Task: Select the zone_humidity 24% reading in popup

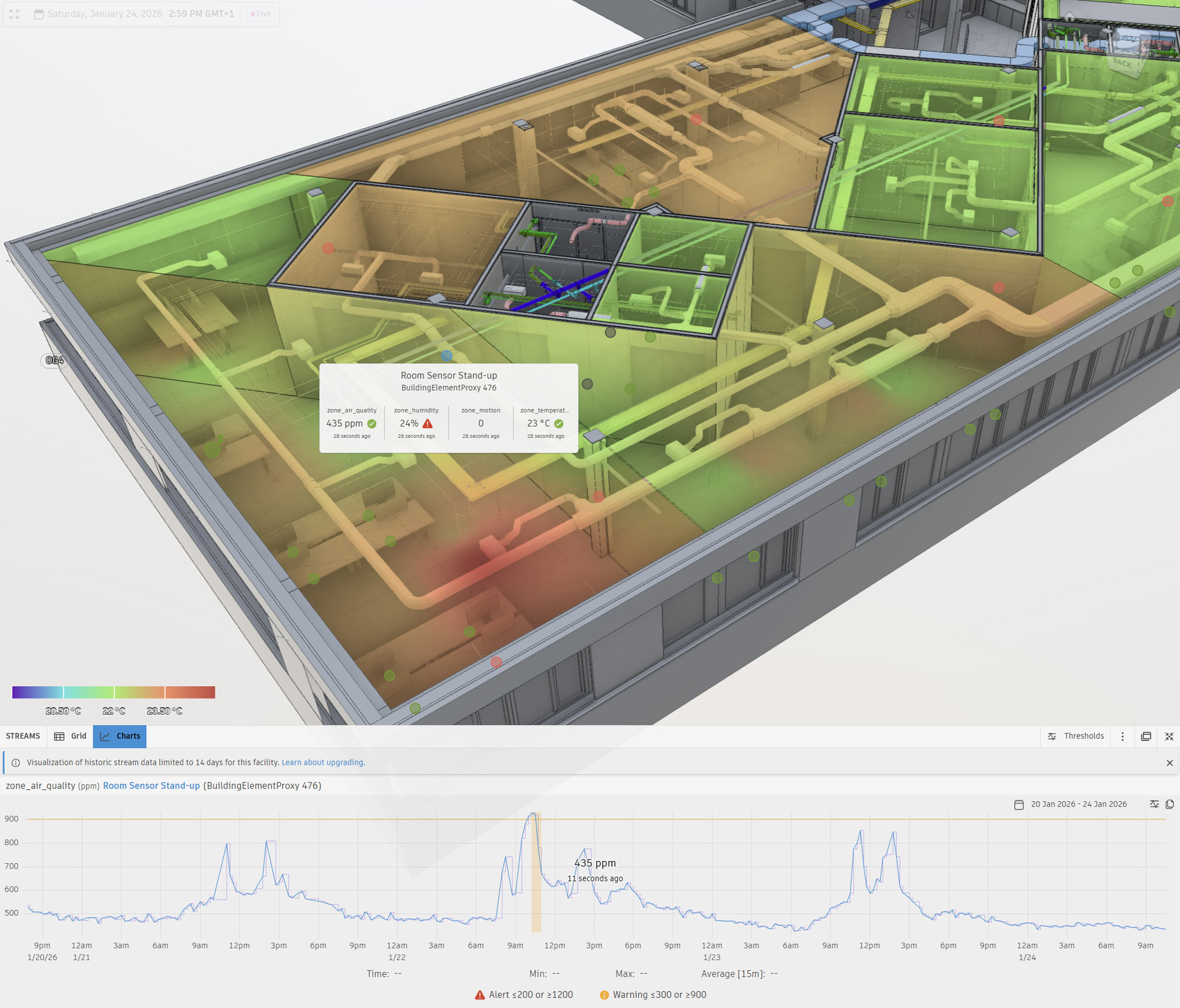Action: 416,424
